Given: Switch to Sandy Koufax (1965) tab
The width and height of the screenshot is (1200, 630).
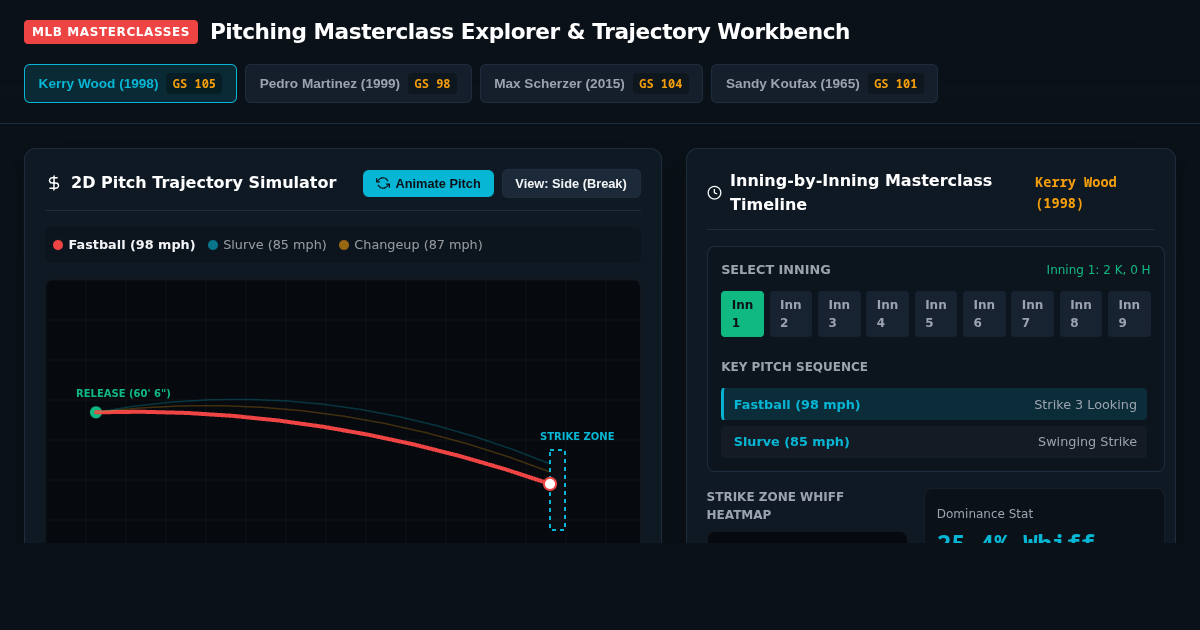Looking at the screenshot, I should pos(824,84).
